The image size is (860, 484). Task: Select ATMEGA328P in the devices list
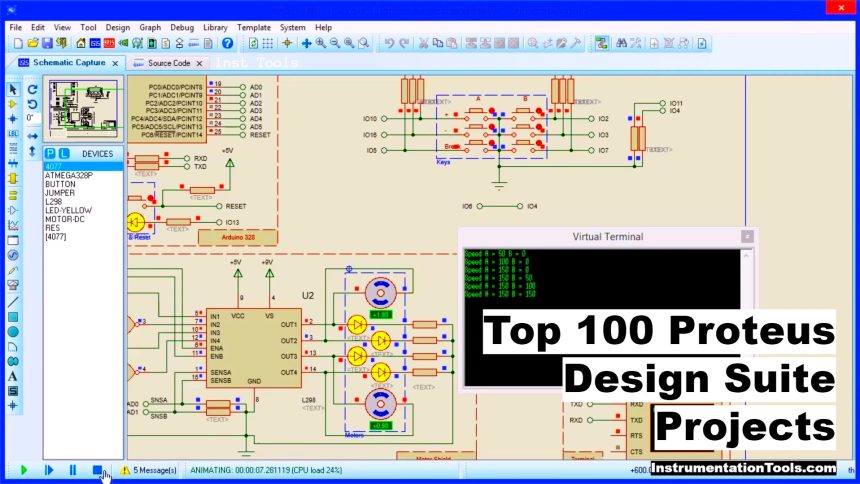(x=83, y=176)
